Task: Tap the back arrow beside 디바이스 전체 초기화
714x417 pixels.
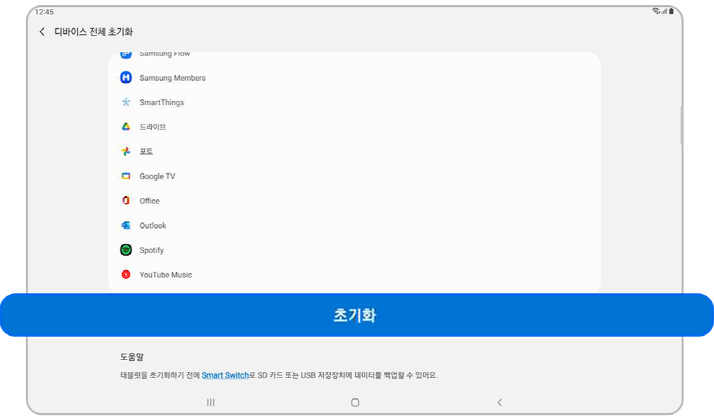Action: click(42, 31)
